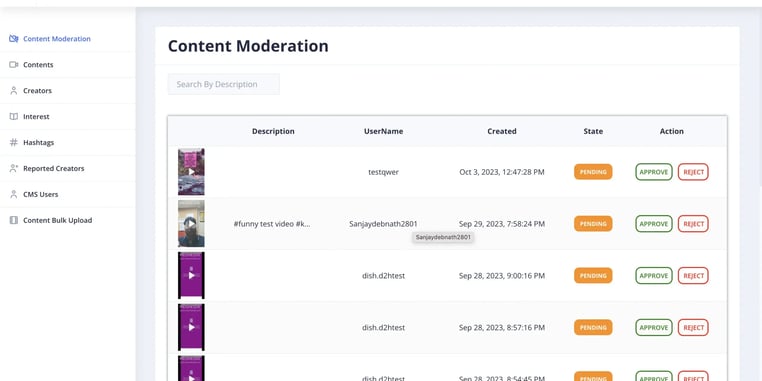This screenshot has width=762, height=381.
Task: Click dish.d2htest in 9:00:16 PM row
Action: tap(383, 276)
